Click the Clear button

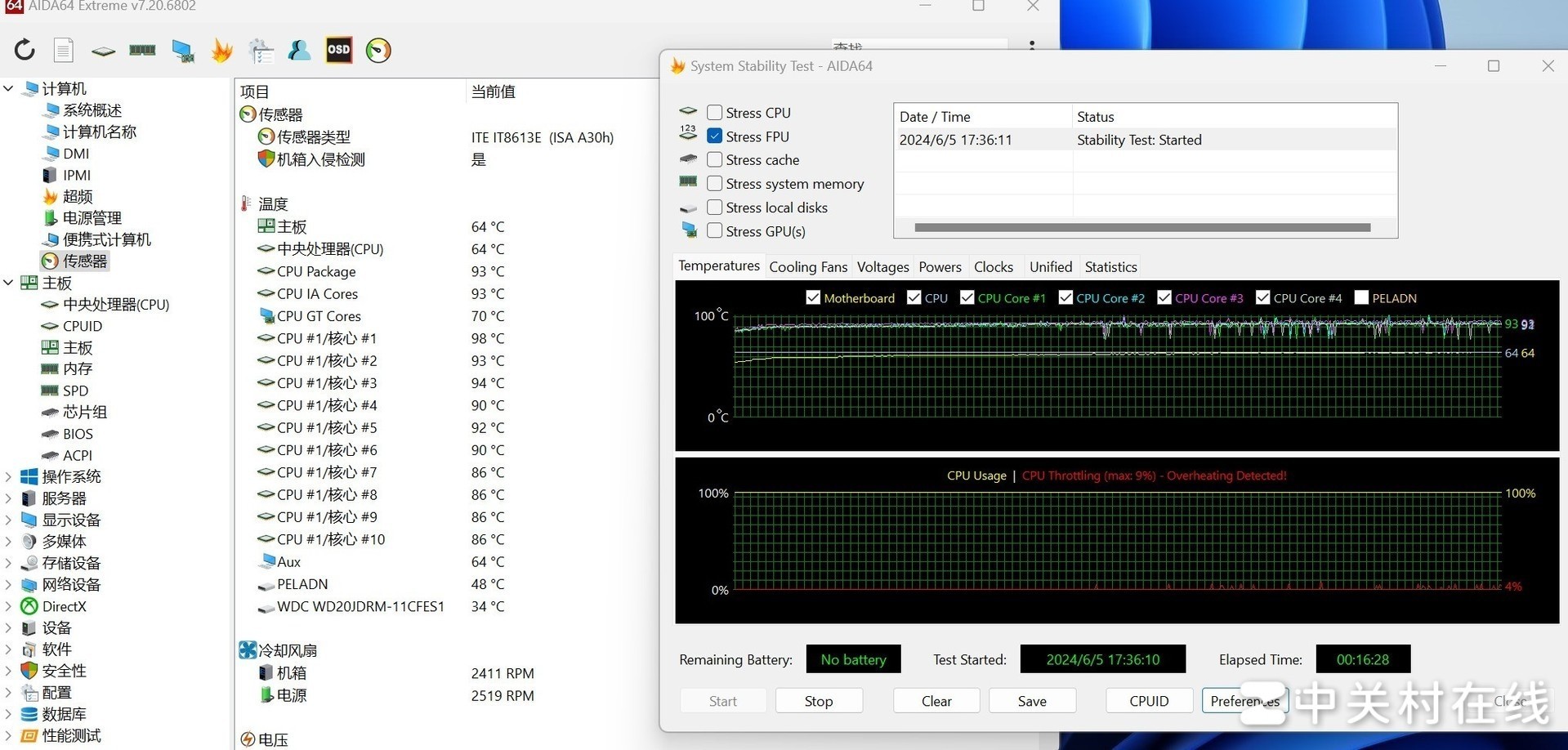(936, 701)
